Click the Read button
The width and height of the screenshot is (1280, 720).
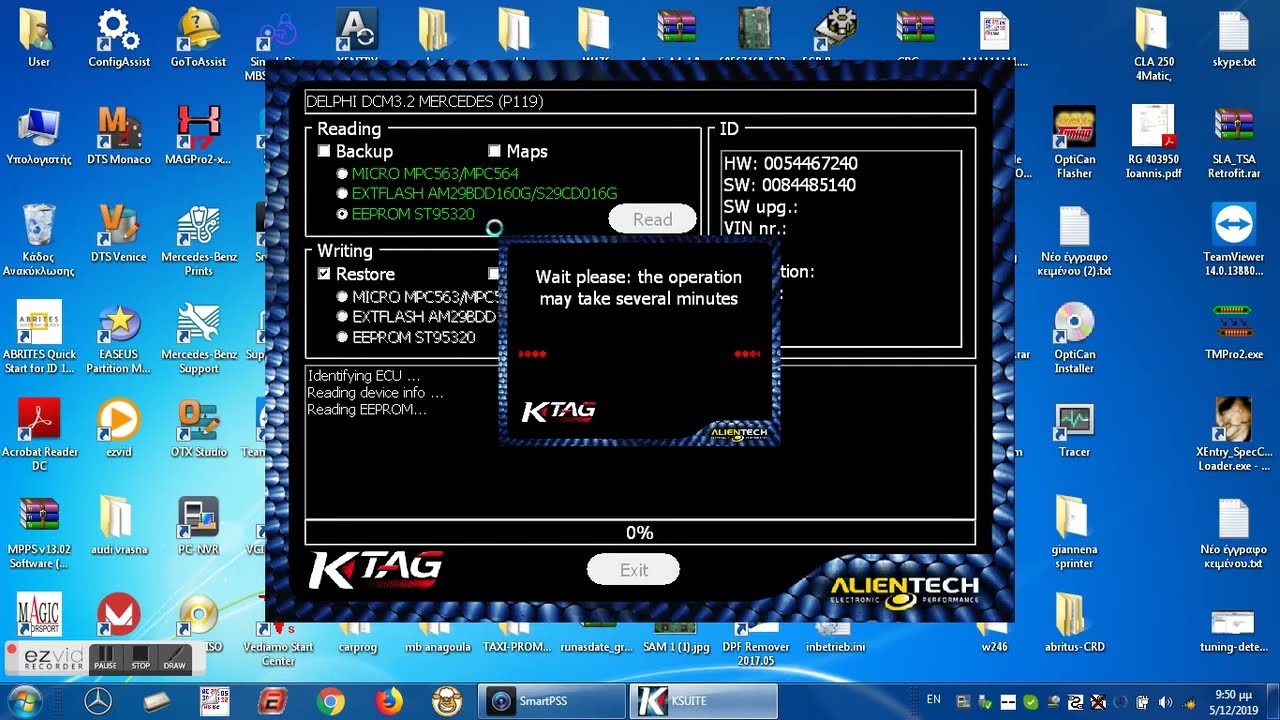pyautogui.click(x=652, y=219)
